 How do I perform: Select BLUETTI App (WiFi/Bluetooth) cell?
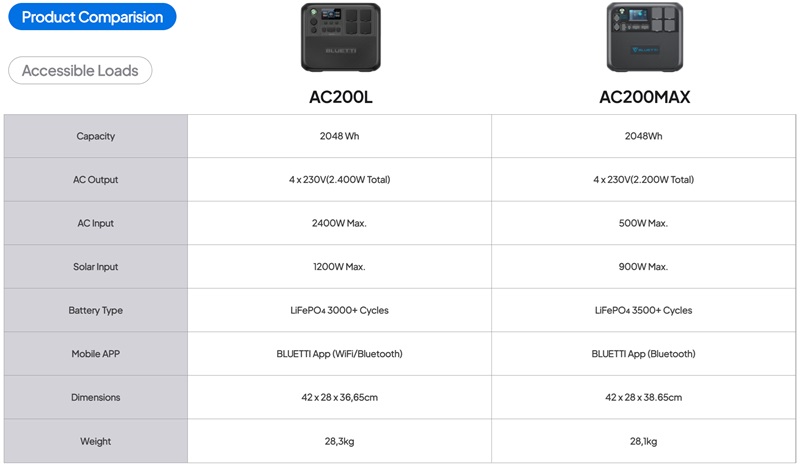coord(339,354)
